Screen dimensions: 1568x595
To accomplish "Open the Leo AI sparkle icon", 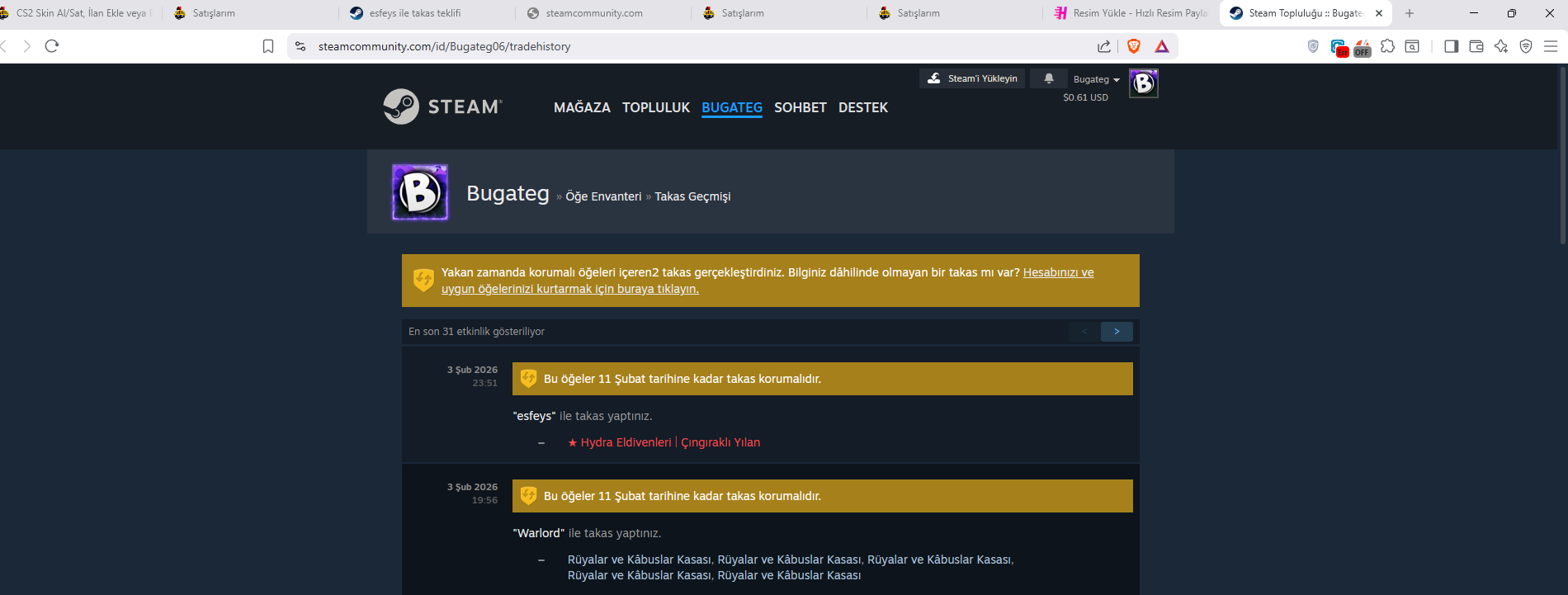I will click(1501, 46).
